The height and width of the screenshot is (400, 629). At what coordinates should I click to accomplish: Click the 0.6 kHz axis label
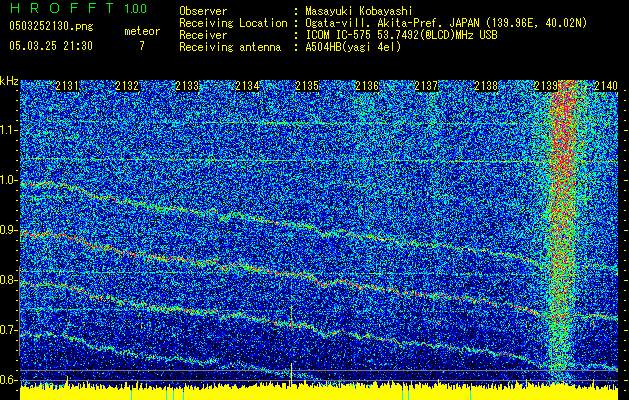coord(9,380)
